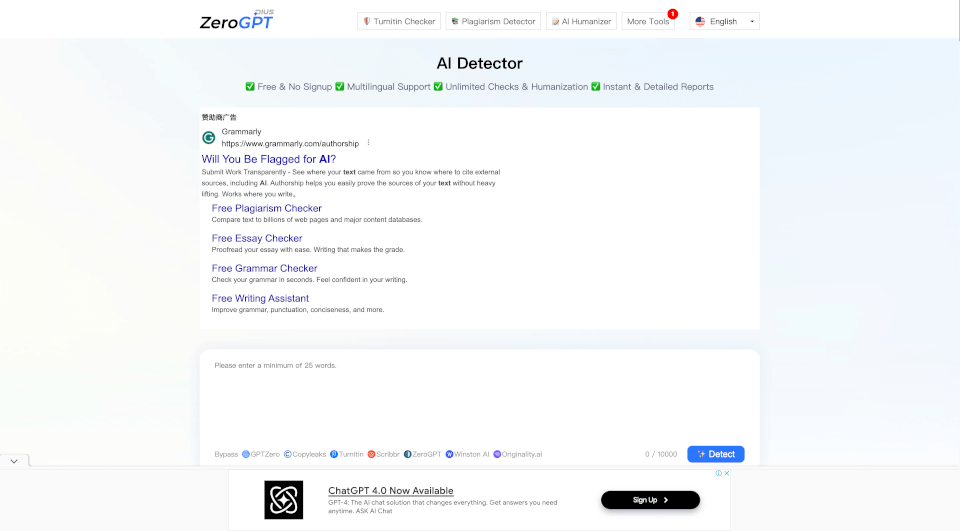Open the English language dropdown
Image resolution: width=960 pixels, height=531 pixels.
pos(724,21)
